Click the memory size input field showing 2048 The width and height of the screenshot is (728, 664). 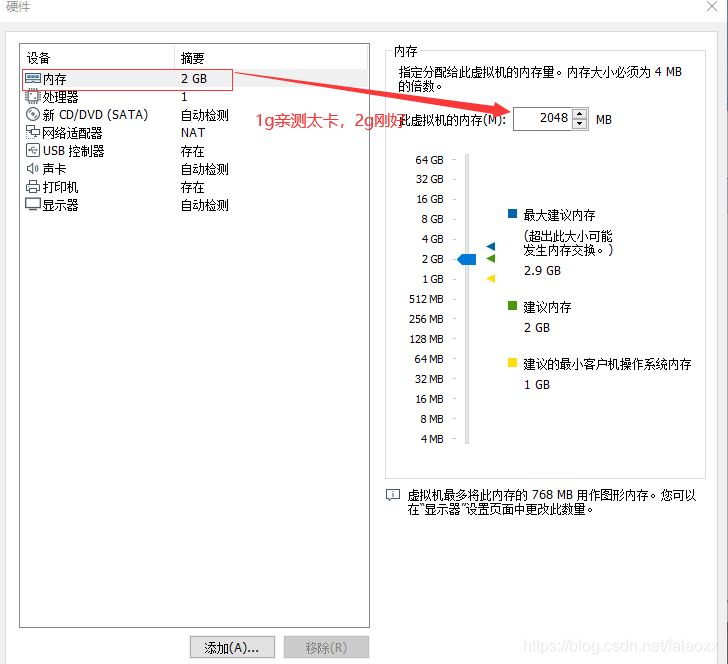pyautogui.click(x=542, y=119)
